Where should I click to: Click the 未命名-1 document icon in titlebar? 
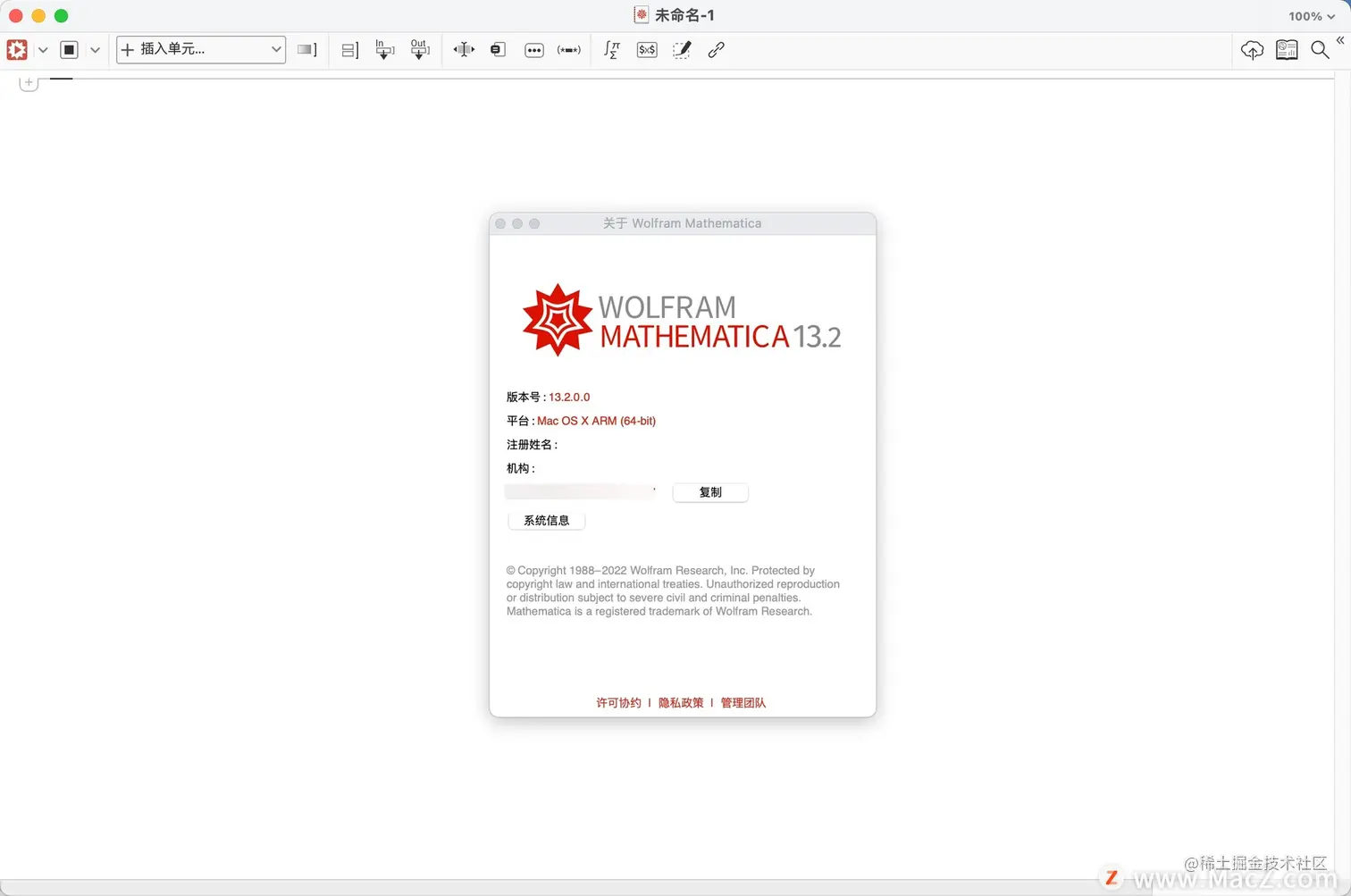pos(641,14)
